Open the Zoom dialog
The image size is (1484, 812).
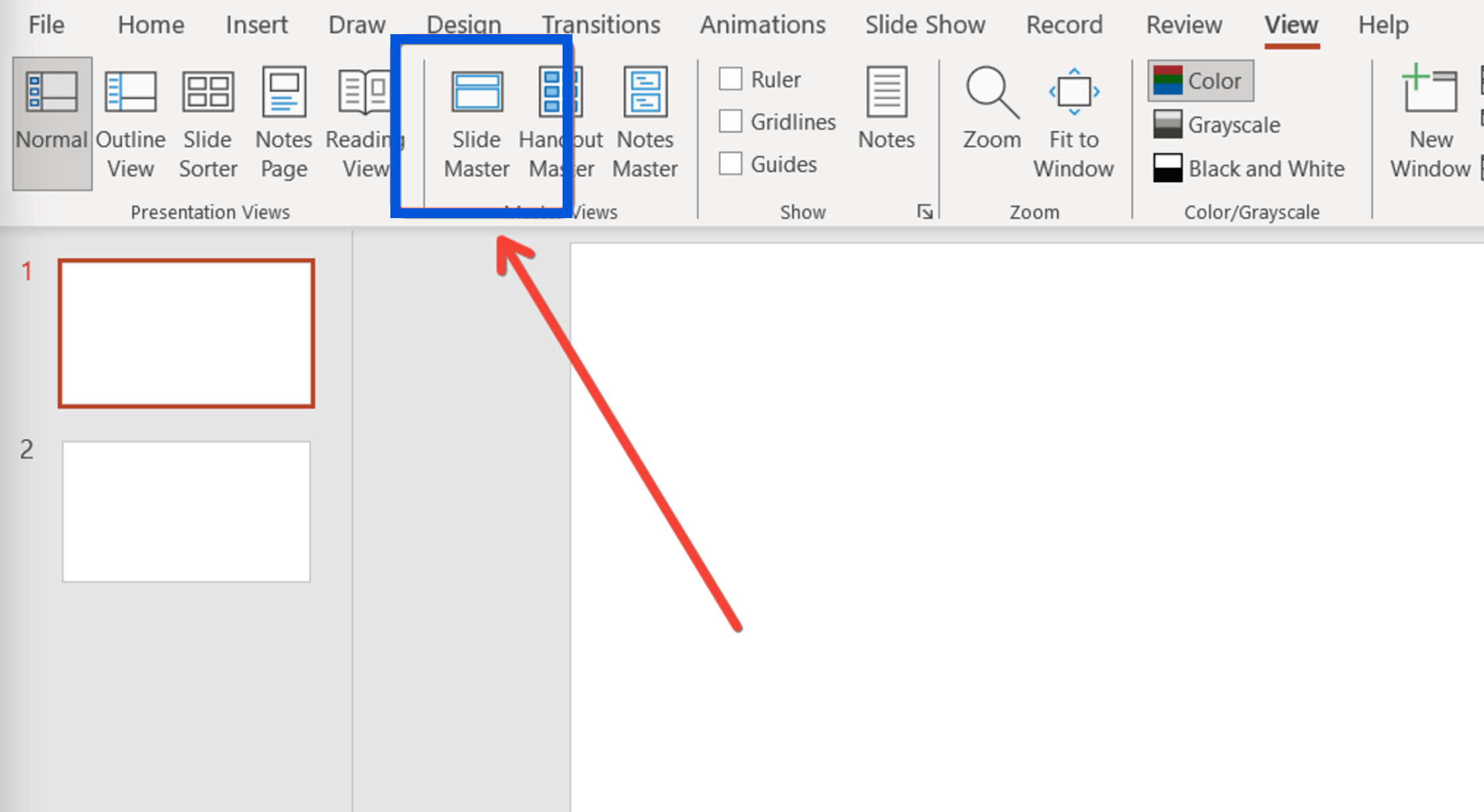click(x=992, y=109)
